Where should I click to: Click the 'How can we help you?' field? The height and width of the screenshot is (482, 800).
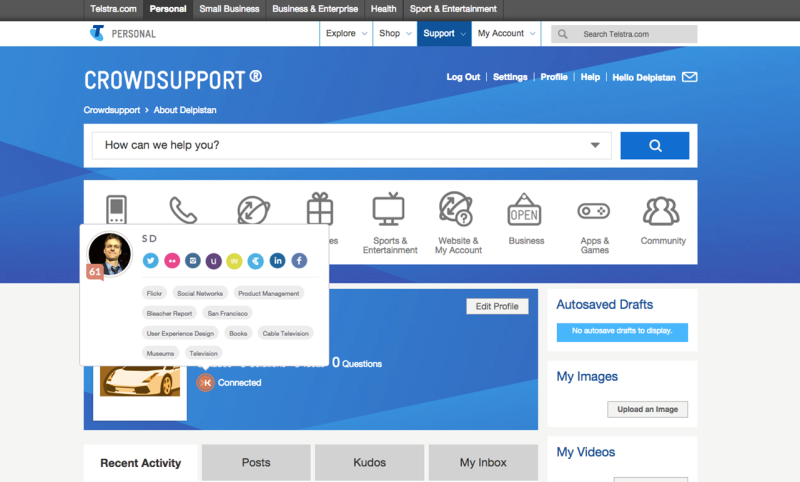coord(352,145)
